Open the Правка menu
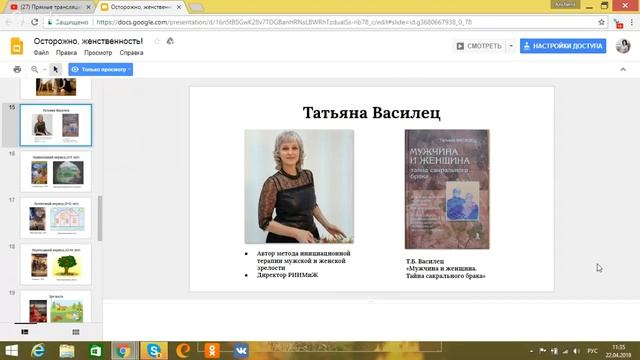The width and height of the screenshot is (640, 360). (66, 53)
